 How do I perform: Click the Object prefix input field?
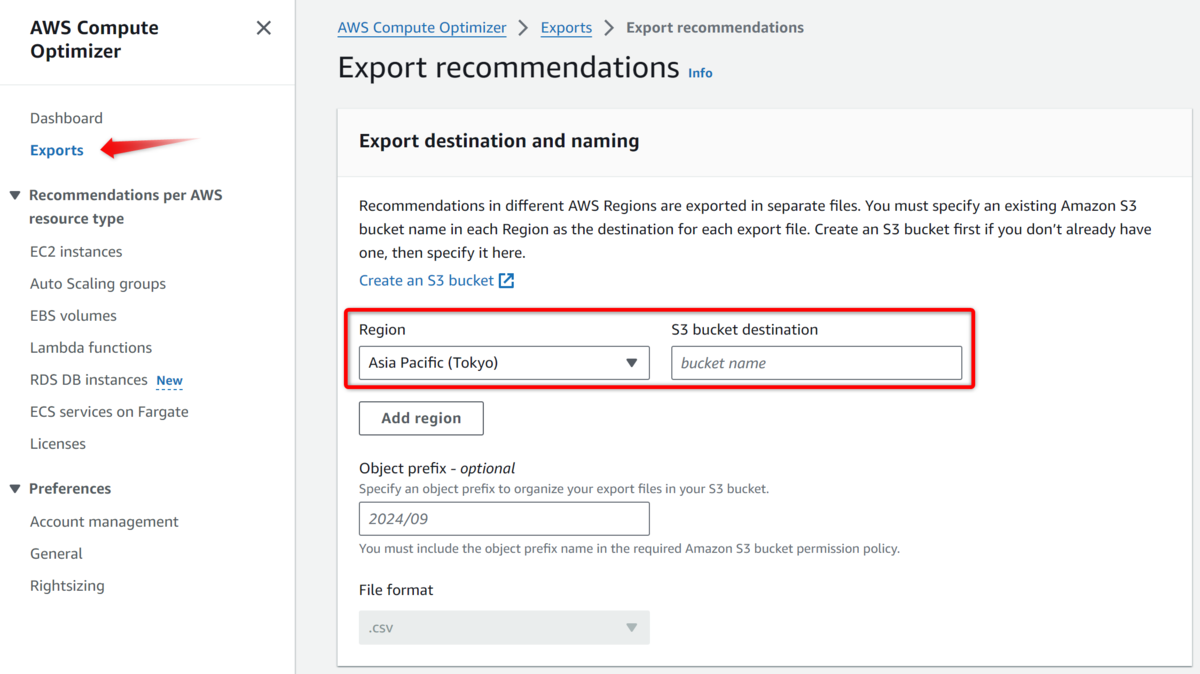pyautogui.click(x=504, y=519)
